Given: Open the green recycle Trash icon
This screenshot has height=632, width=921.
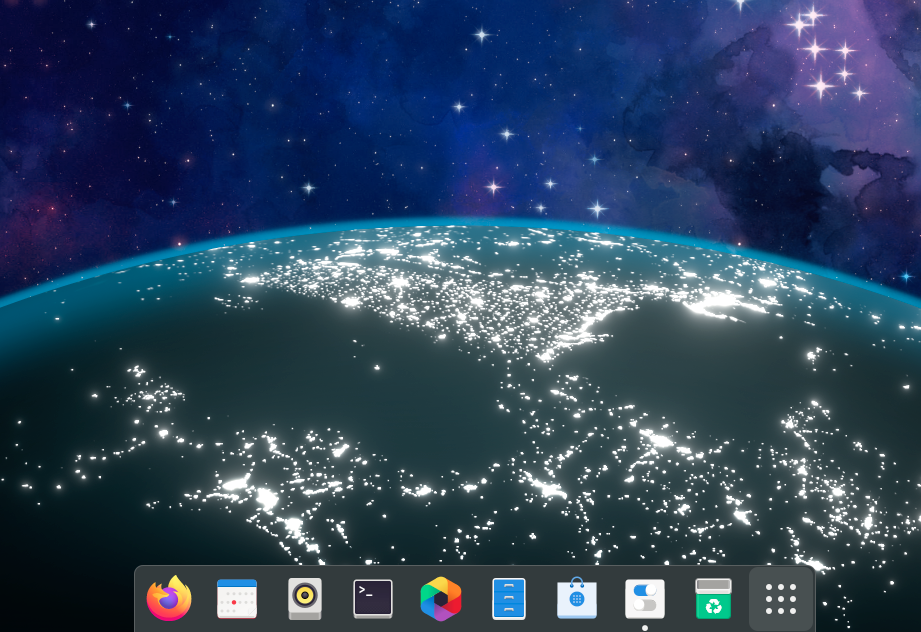Looking at the screenshot, I should (713, 599).
